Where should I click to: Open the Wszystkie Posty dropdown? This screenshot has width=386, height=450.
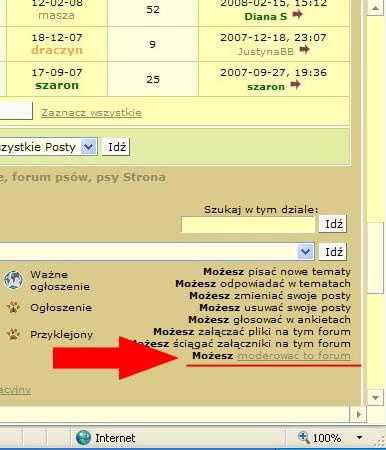89,147
